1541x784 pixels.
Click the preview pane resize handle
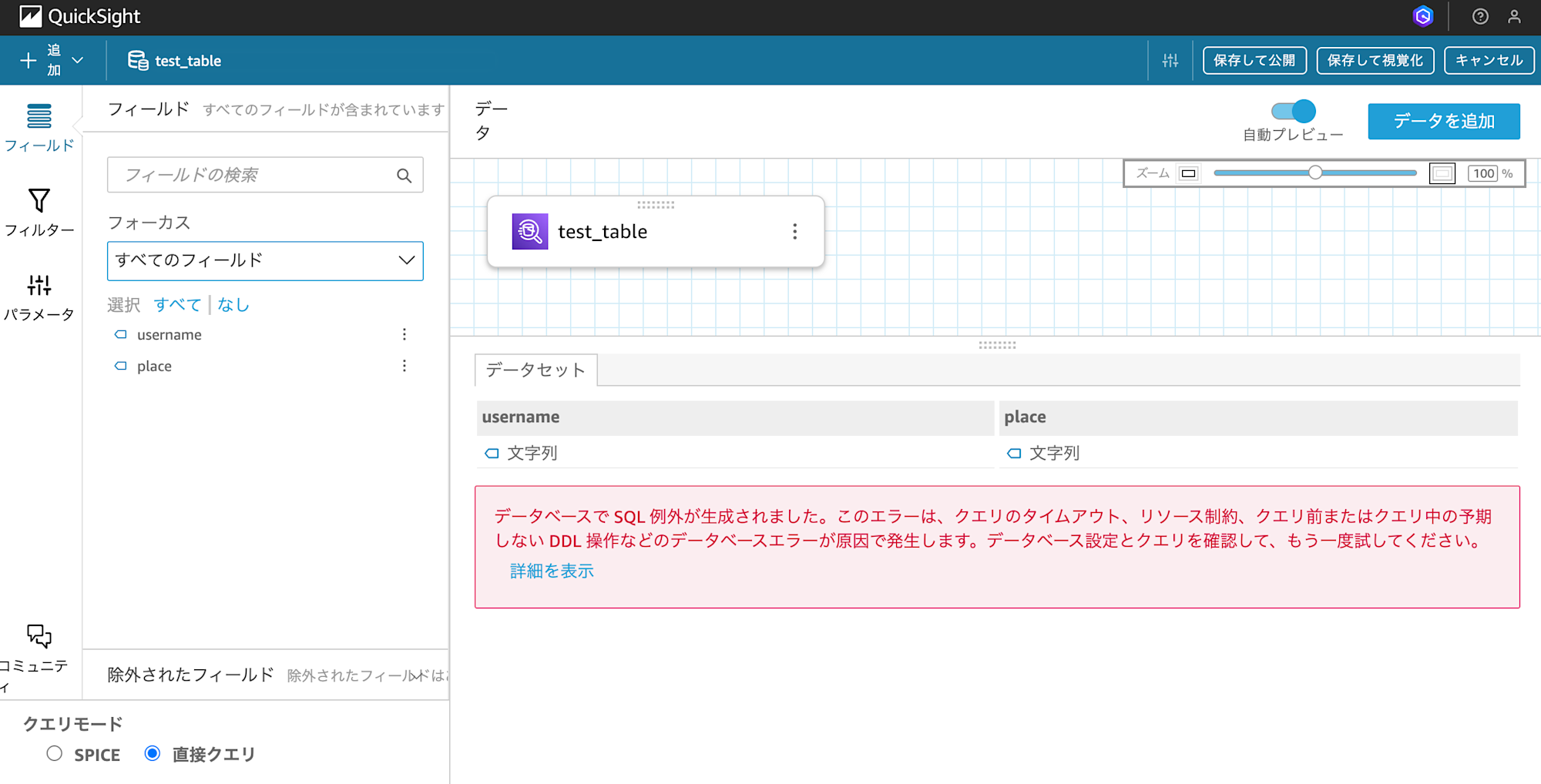(997, 345)
